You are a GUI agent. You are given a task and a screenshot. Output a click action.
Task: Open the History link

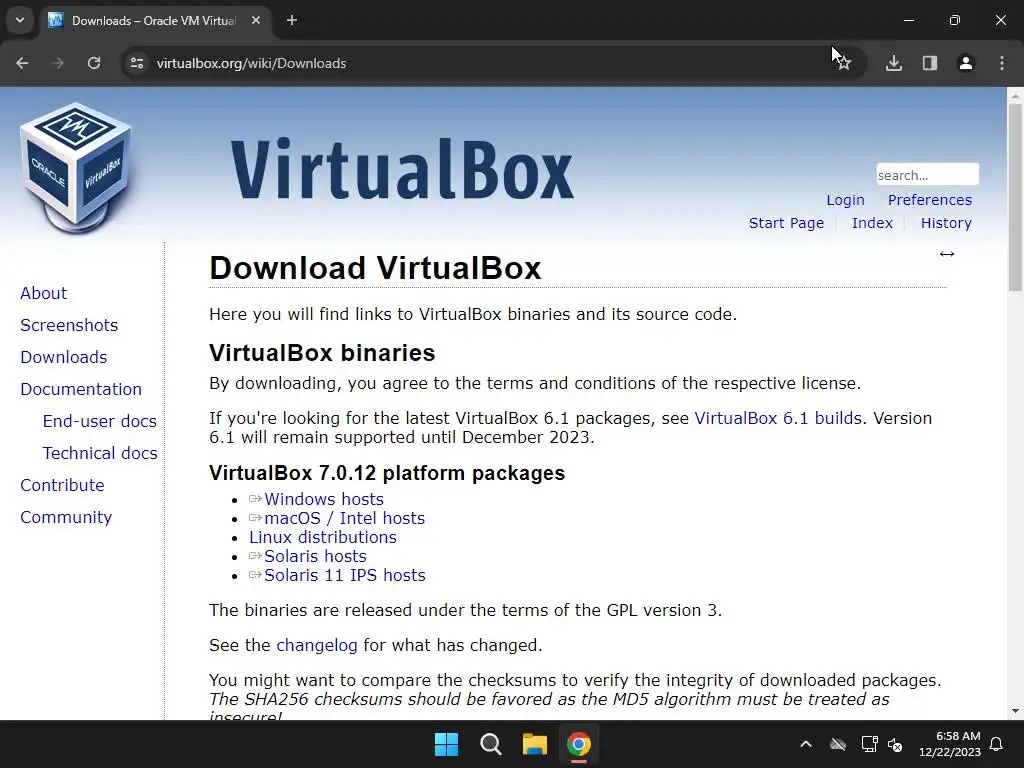(x=946, y=223)
